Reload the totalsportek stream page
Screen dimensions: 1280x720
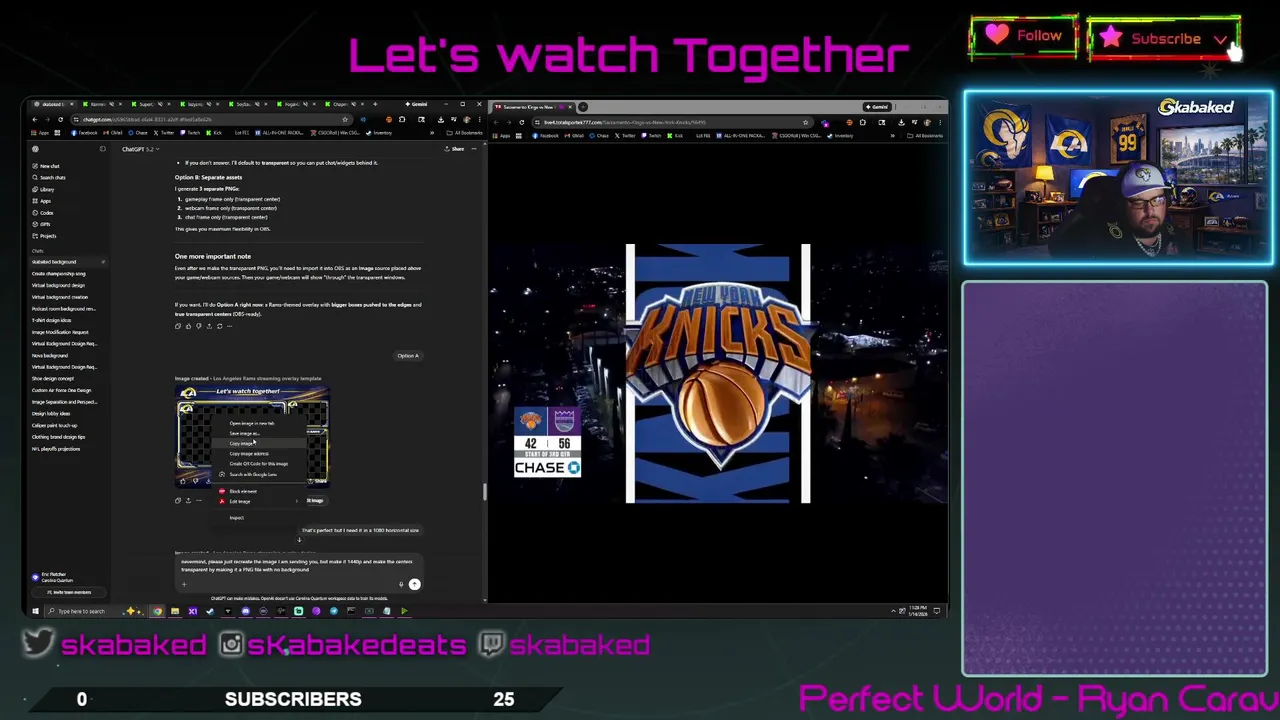click(521, 122)
